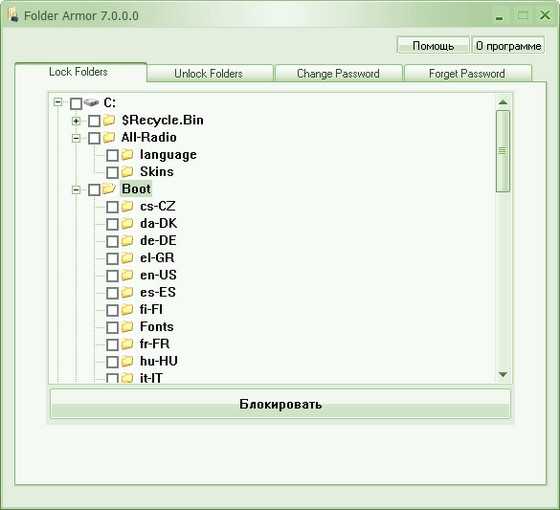Tick the Skins folder checkbox

pos(112,172)
